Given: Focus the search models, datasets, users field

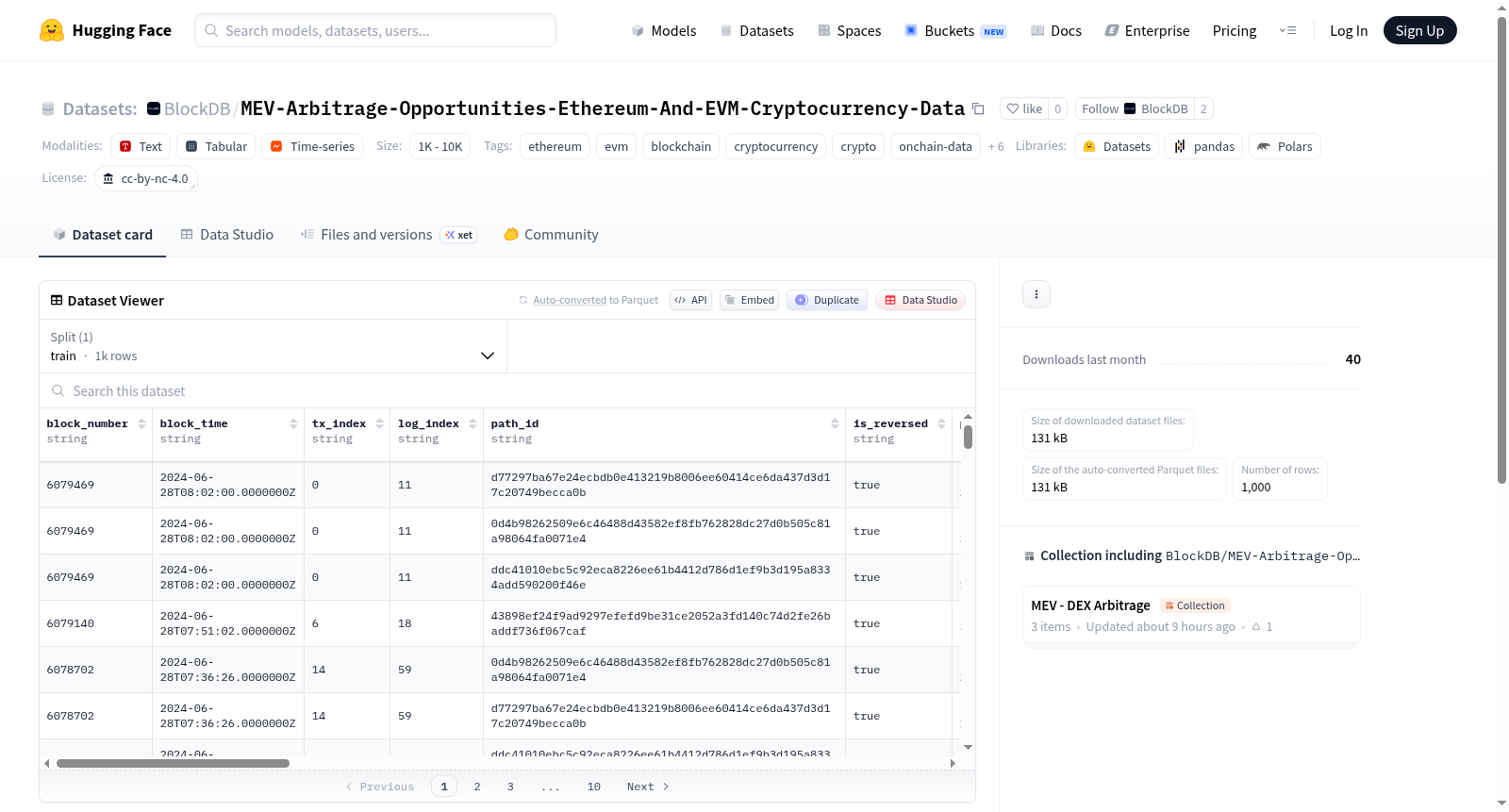Looking at the screenshot, I should [x=375, y=31].
